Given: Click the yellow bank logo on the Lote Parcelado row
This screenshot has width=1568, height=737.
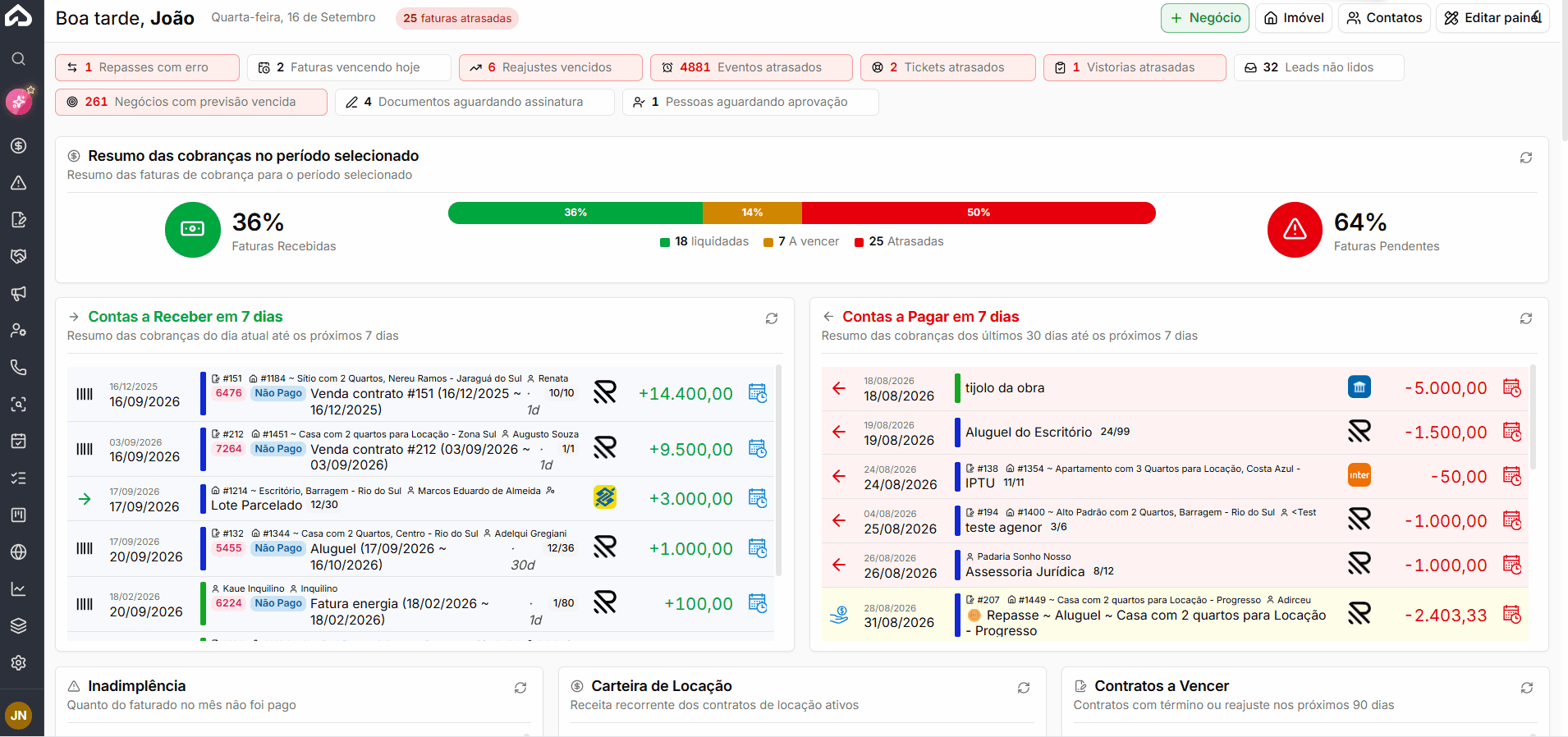Looking at the screenshot, I should pyautogui.click(x=605, y=497).
